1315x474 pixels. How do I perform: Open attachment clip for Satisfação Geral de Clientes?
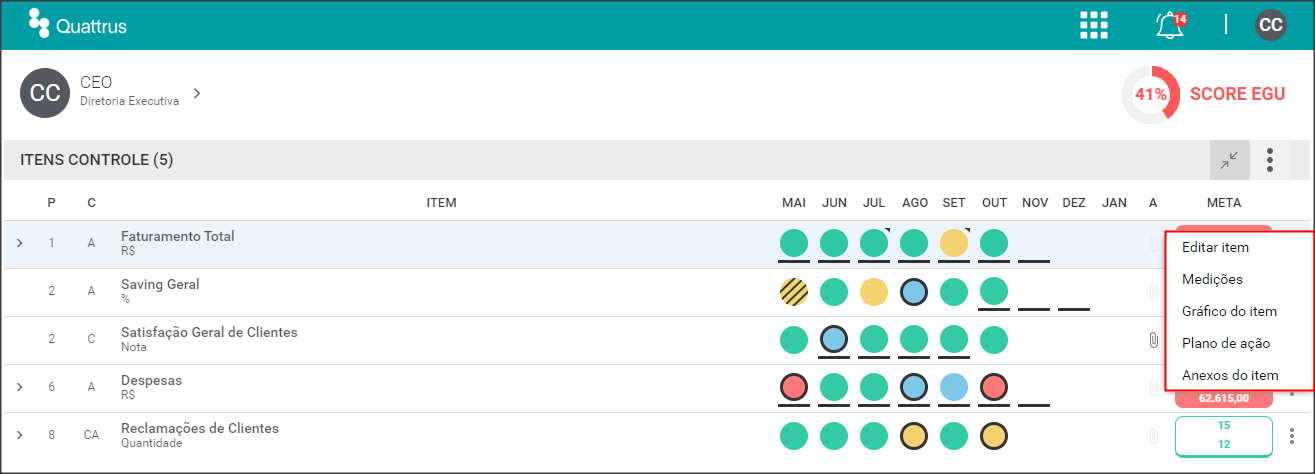pyautogui.click(x=1153, y=340)
